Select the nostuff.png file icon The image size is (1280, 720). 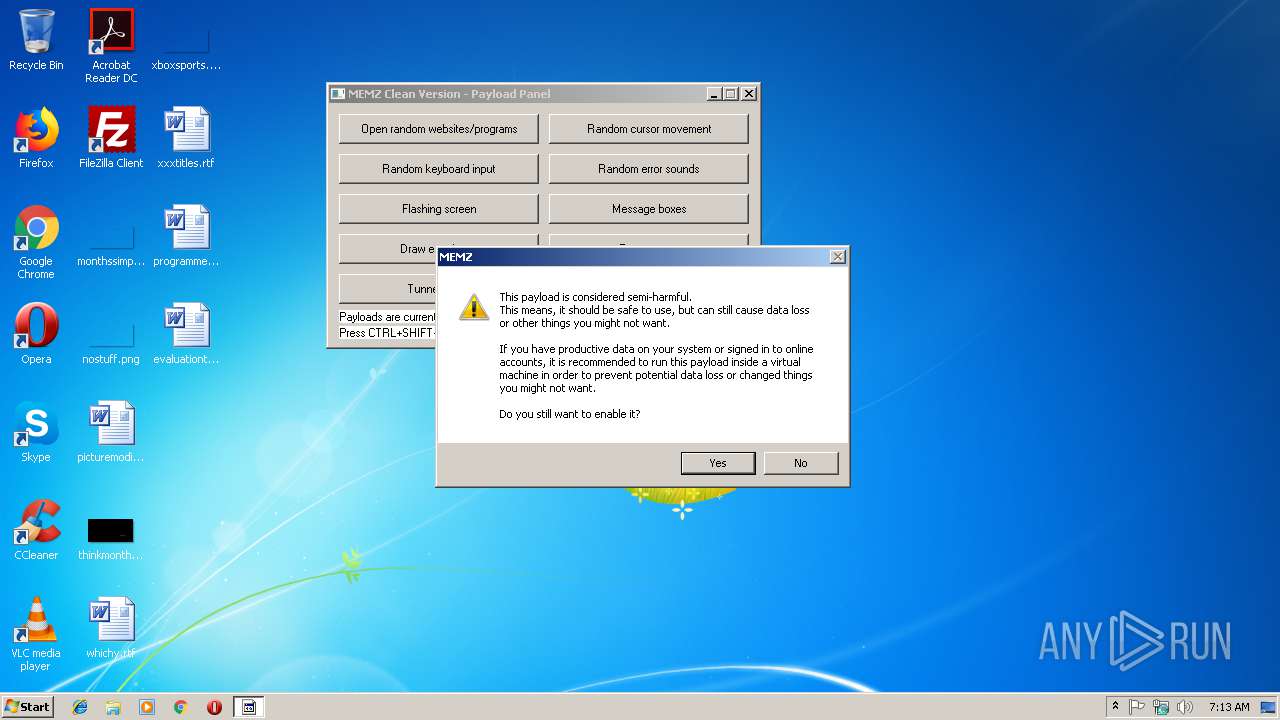click(111, 340)
